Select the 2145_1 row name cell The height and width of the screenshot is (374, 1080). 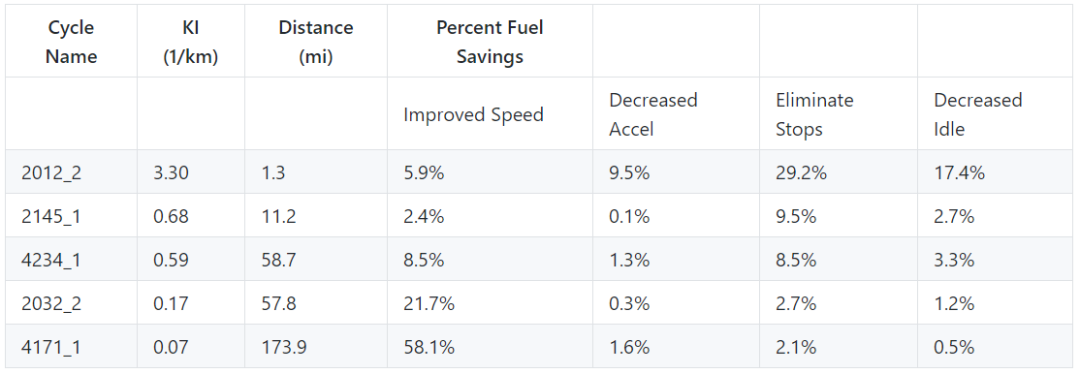tap(72, 216)
